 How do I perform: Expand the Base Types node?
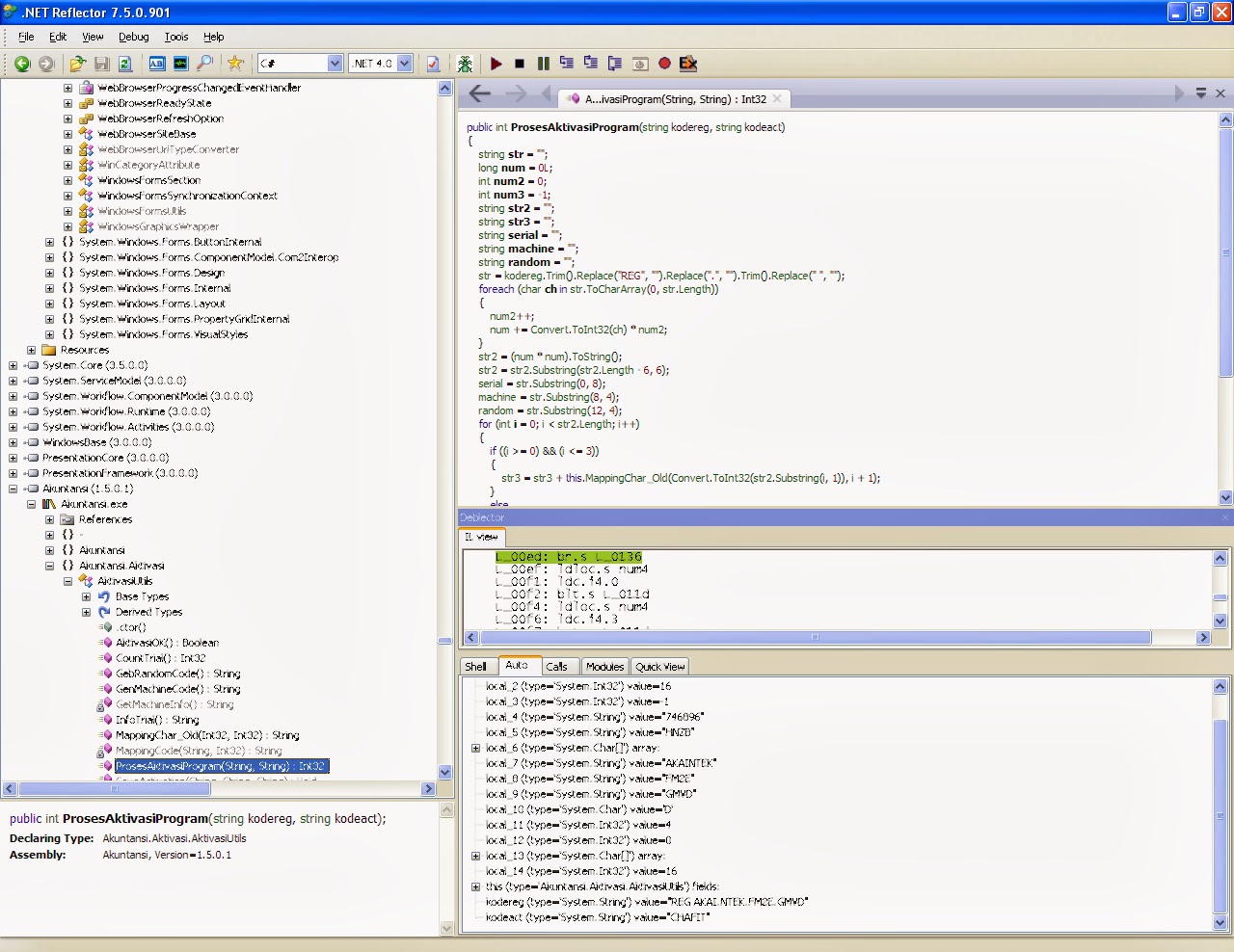pos(86,596)
